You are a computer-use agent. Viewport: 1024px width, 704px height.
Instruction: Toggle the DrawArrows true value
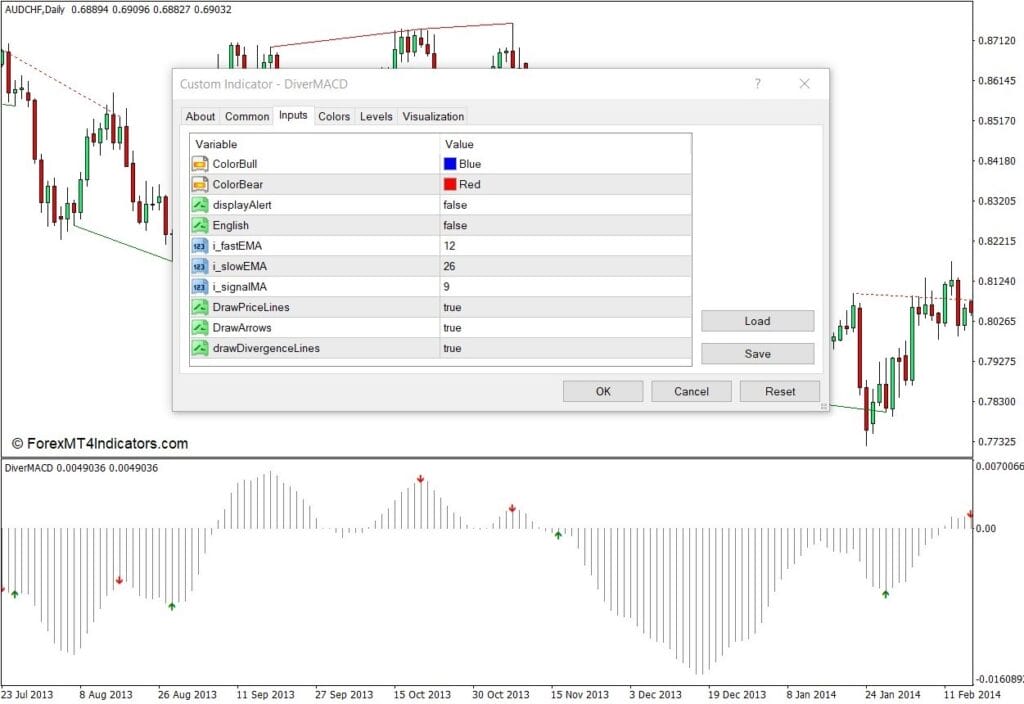pos(452,328)
